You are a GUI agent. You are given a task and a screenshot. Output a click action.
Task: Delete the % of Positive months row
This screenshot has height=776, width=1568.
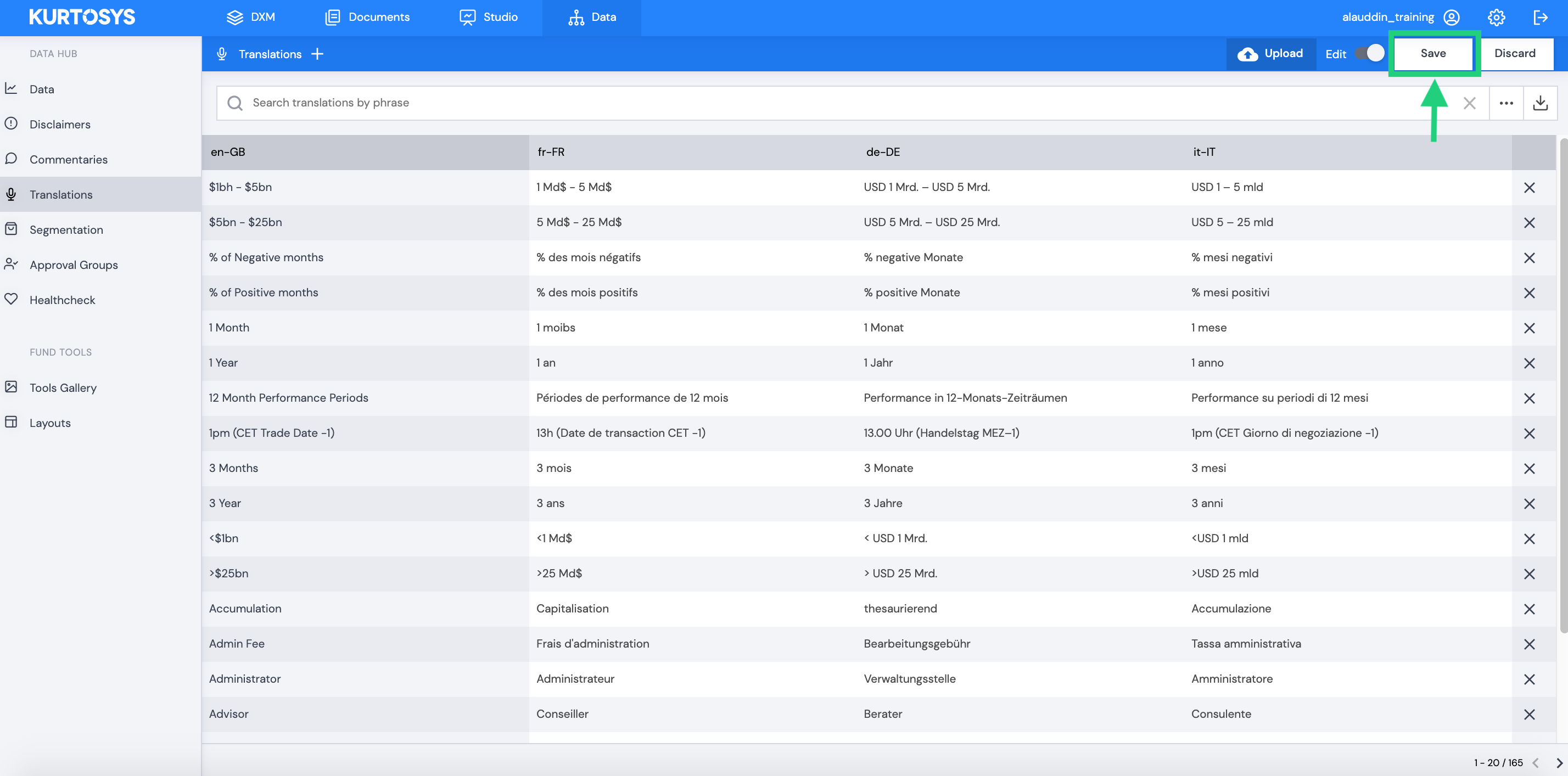(1529, 293)
